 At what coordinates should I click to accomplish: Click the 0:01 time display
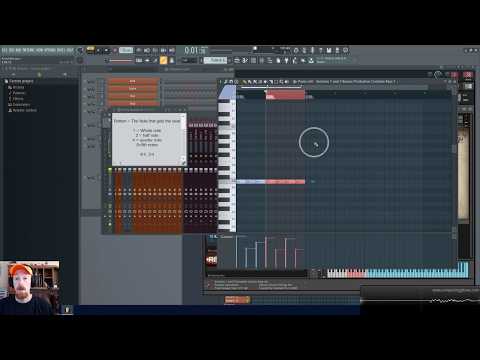195,50
